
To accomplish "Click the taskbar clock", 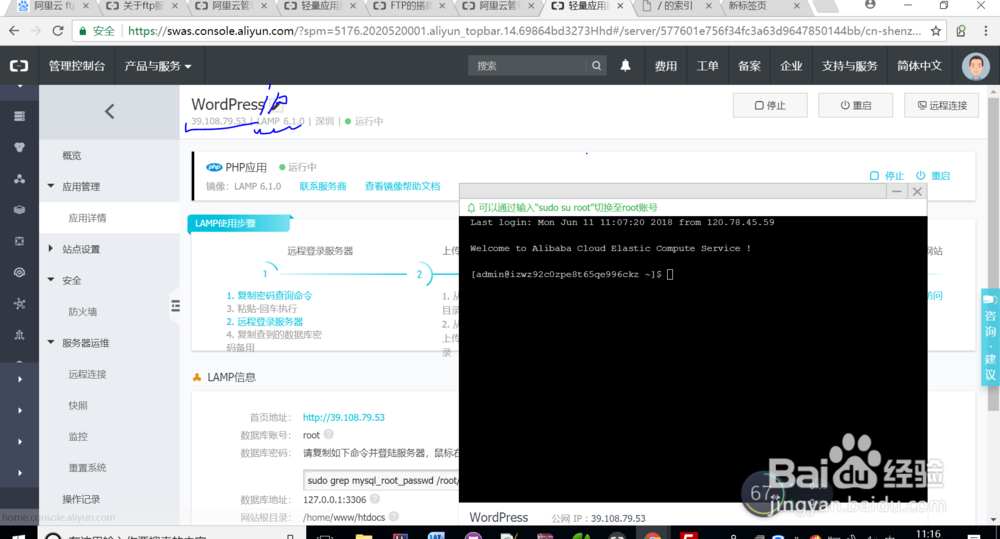I will pyautogui.click(x=928, y=534).
